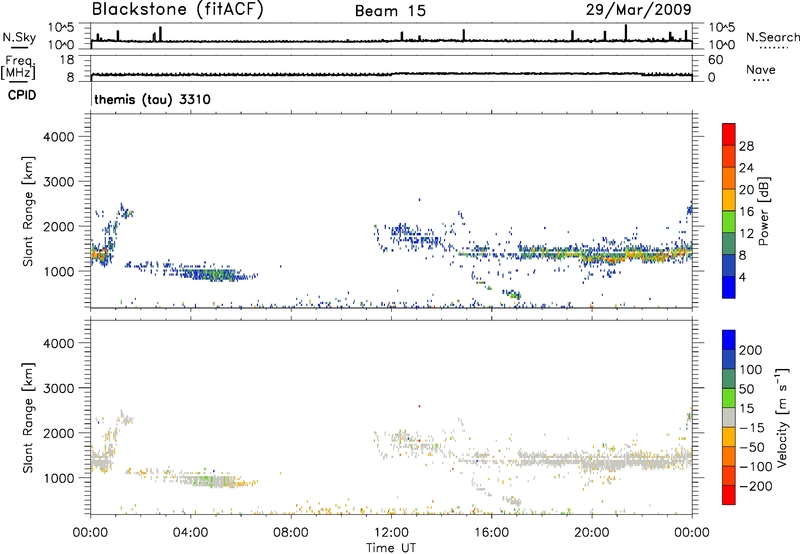Click the '28' label on the power colorbar
Image resolution: width=800 pixels, height=554 pixels.
click(746, 146)
